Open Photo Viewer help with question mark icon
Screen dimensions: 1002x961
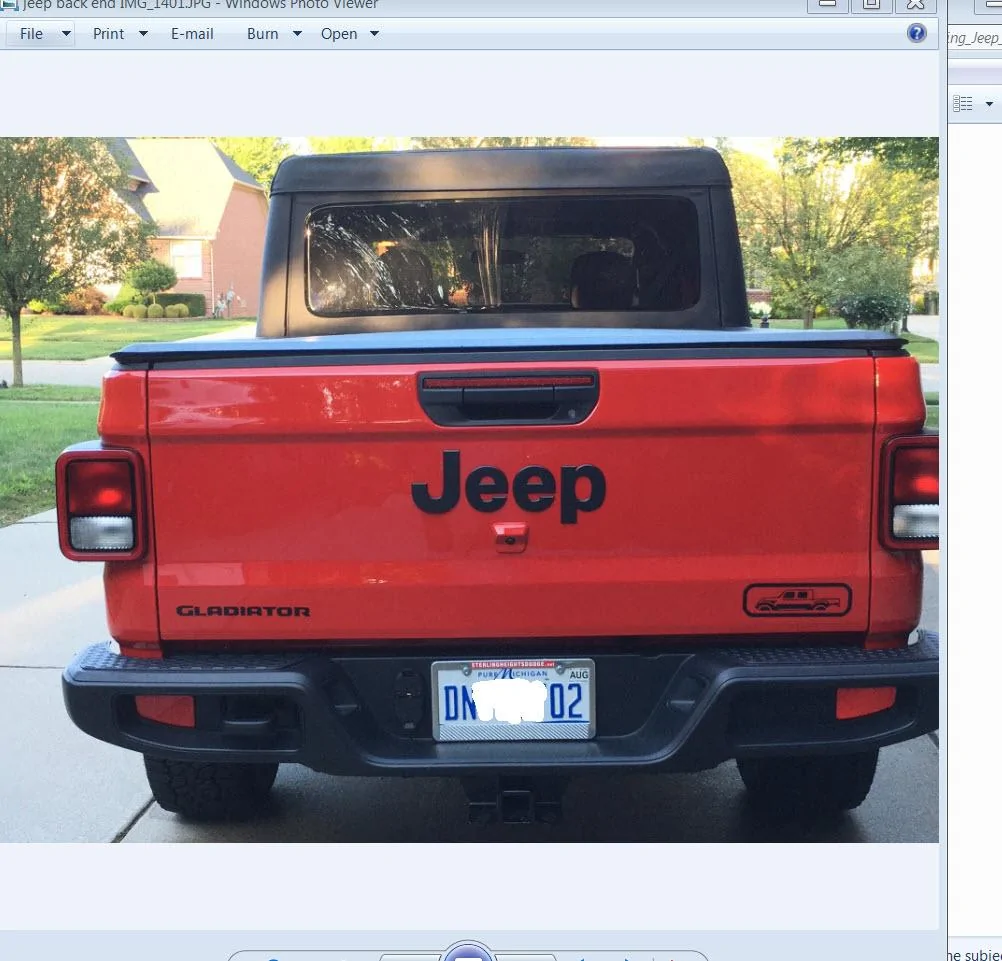pos(916,33)
